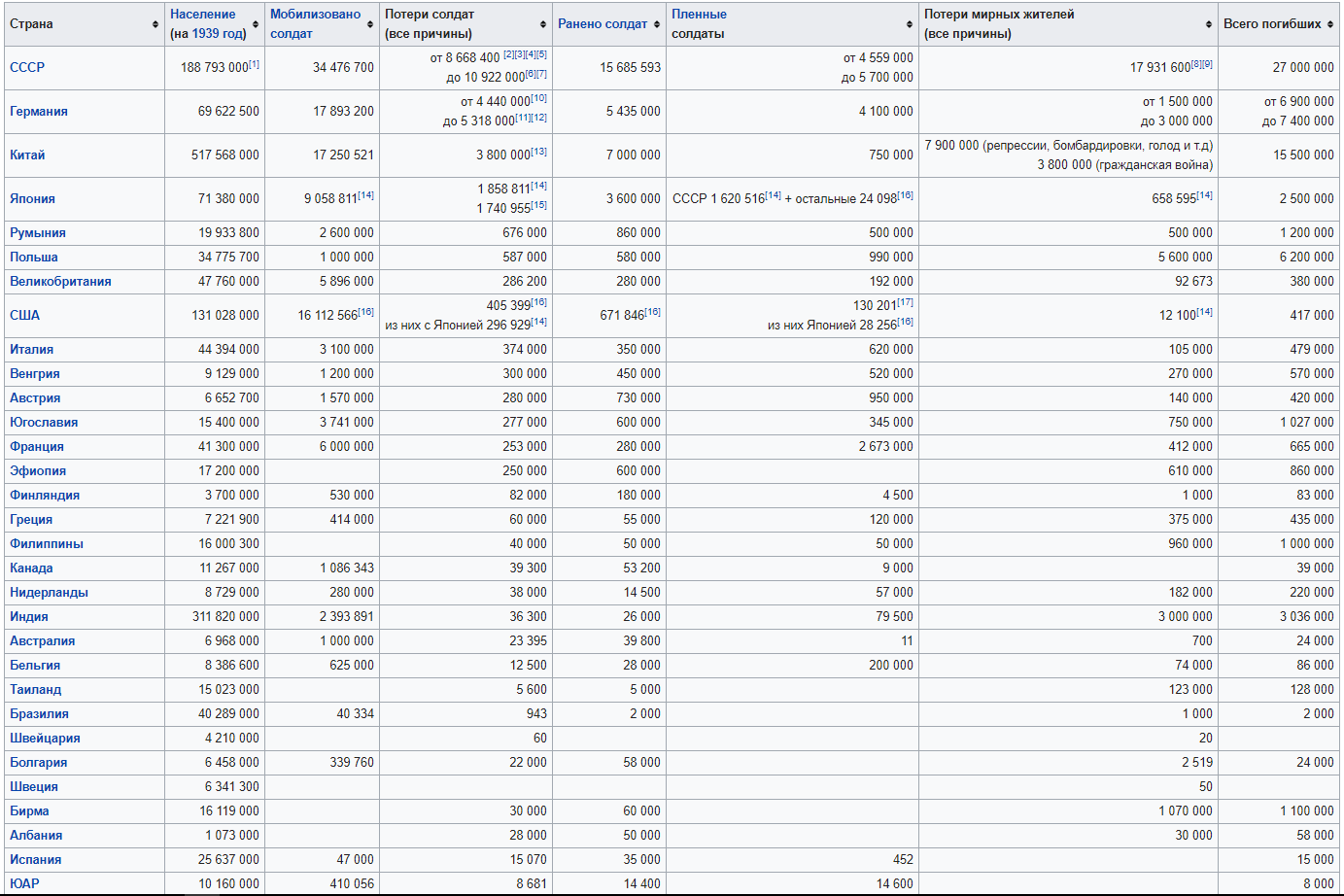Open footnote 1 beside USSR population
This screenshot has width=1344, height=896.
click(254, 64)
